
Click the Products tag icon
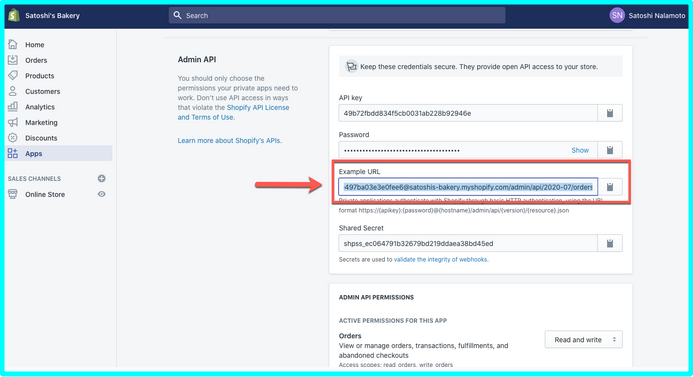pyautogui.click(x=13, y=75)
